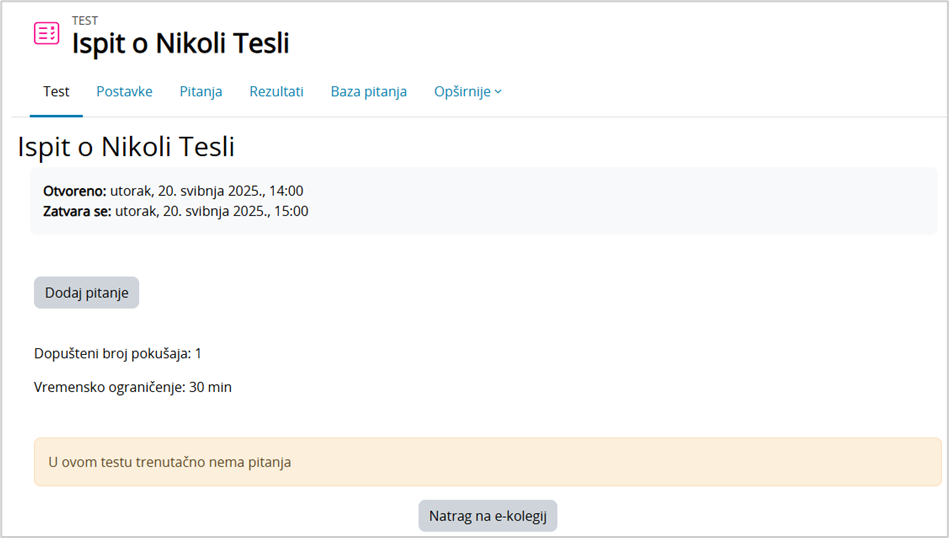Click the no-questions warning notice
This screenshot has width=949, height=538.
(x=487, y=462)
